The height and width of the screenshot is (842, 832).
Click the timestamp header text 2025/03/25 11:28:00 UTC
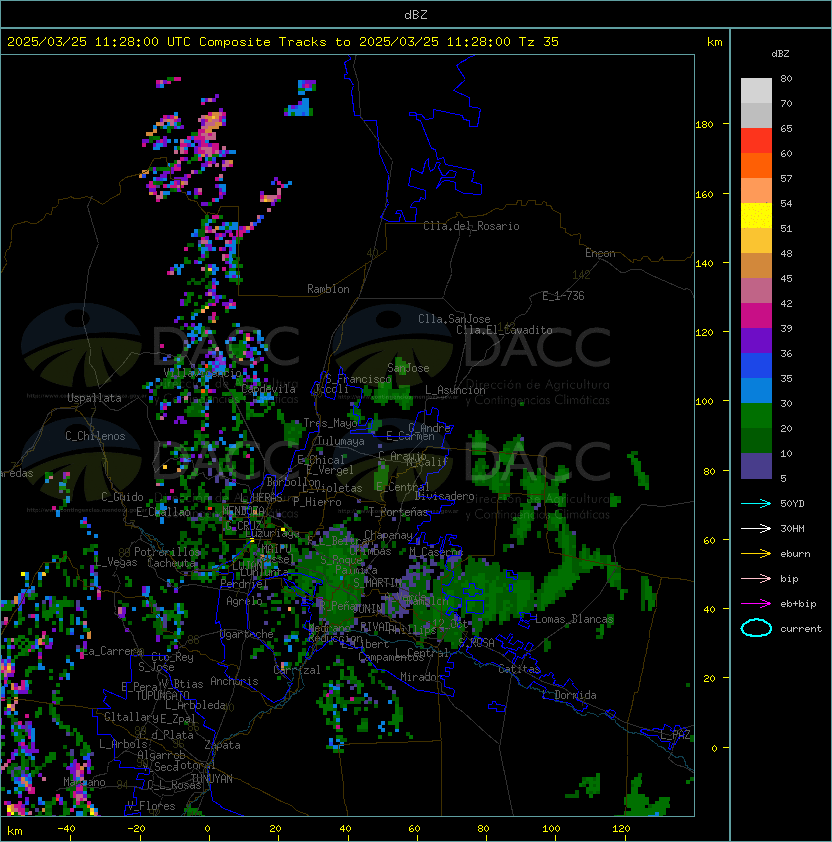pos(99,42)
